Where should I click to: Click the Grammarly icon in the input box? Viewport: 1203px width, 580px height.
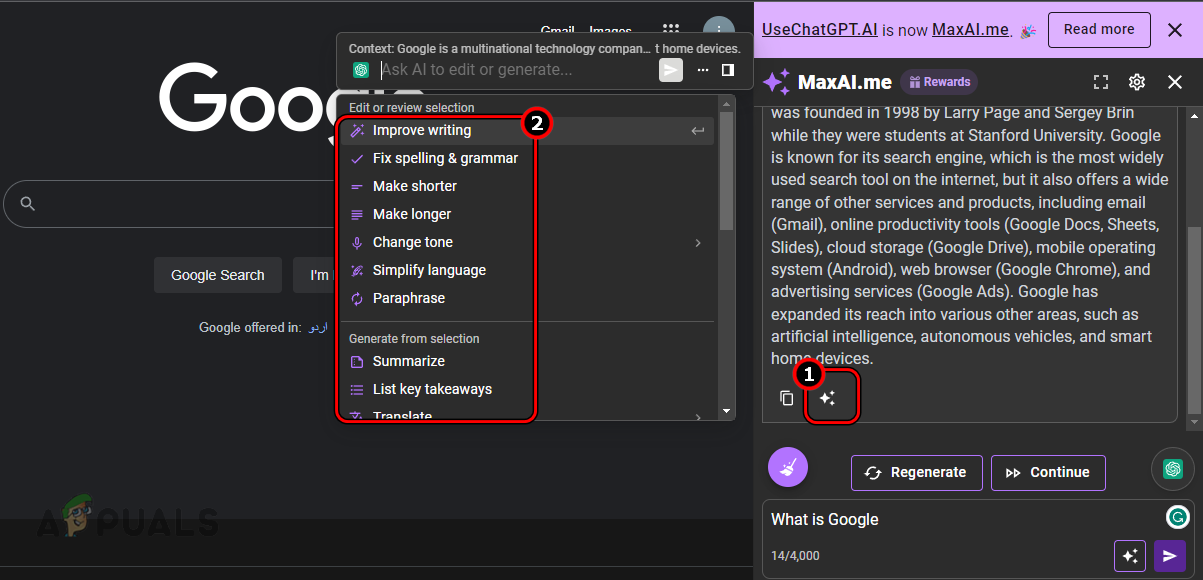click(1177, 518)
